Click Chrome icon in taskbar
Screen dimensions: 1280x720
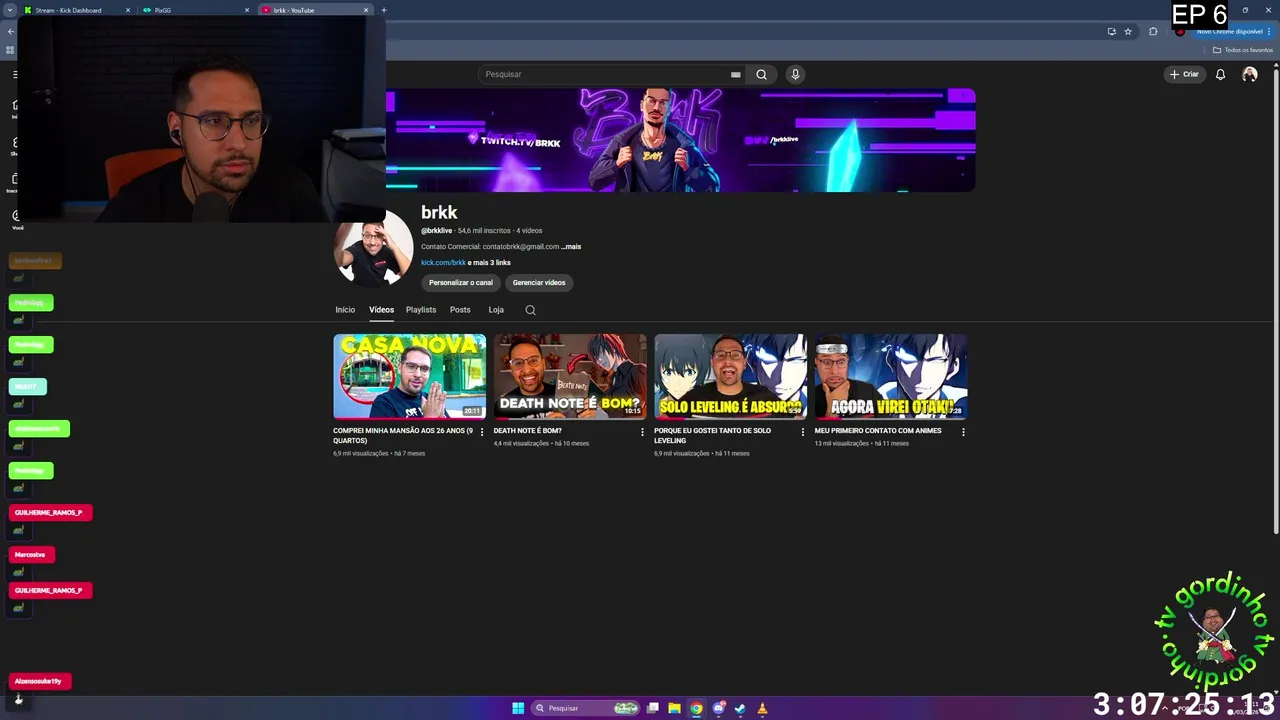coord(696,708)
